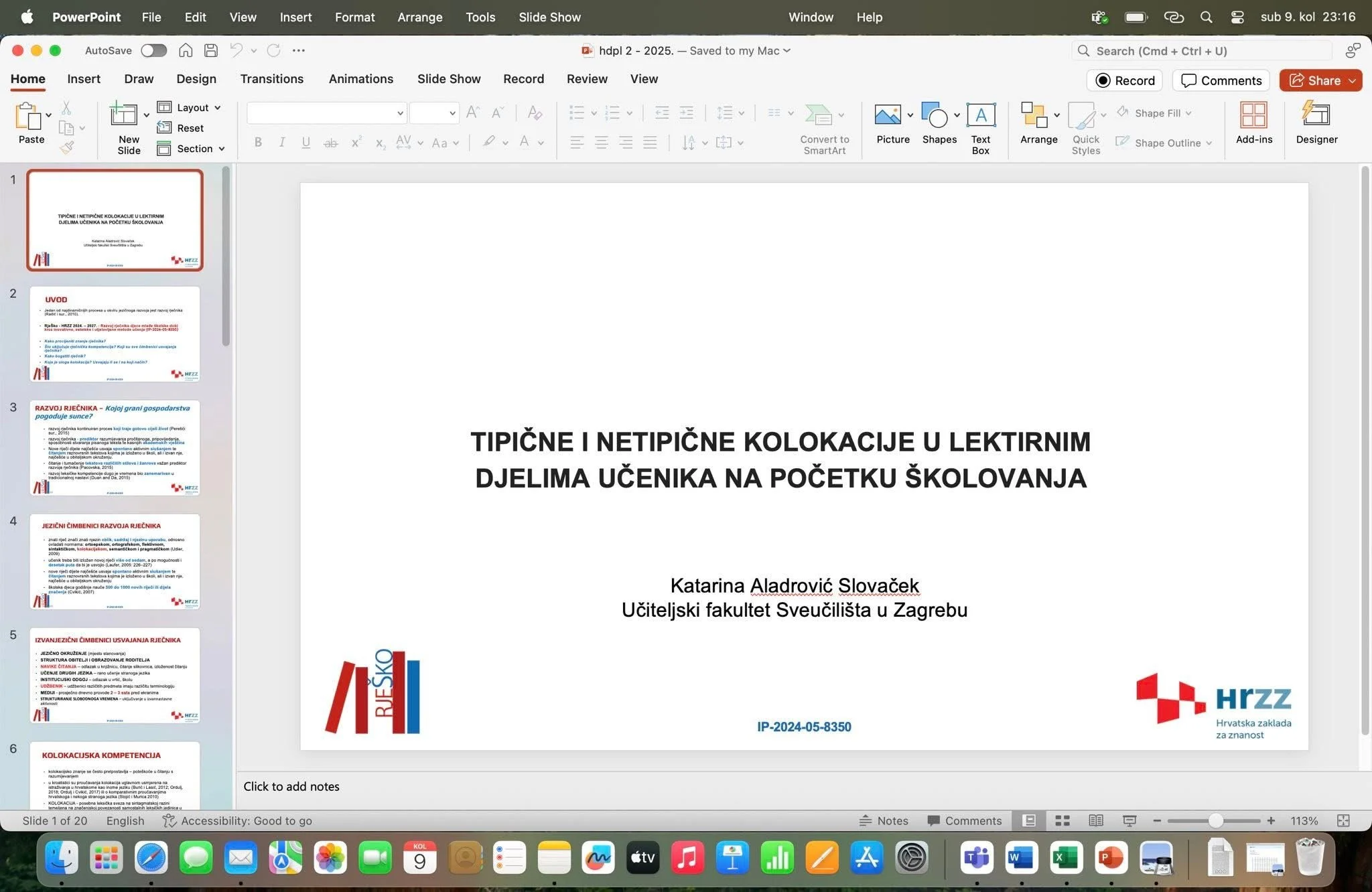Toggle the AutoSave switch
Image resolution: width=1372 pixels, height=892 pixels.
click(x=153, y=50)
